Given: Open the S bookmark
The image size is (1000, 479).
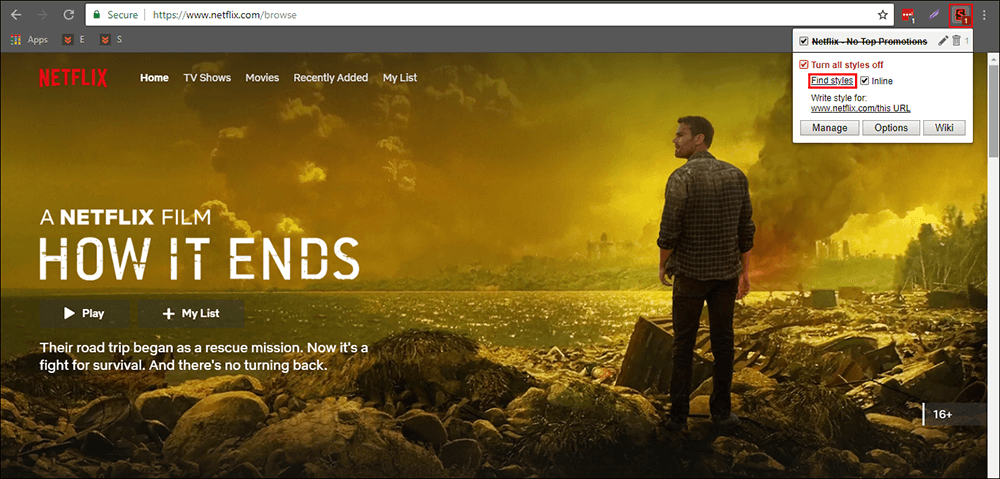Looking at the screenshot, I should tap(111, 40).
